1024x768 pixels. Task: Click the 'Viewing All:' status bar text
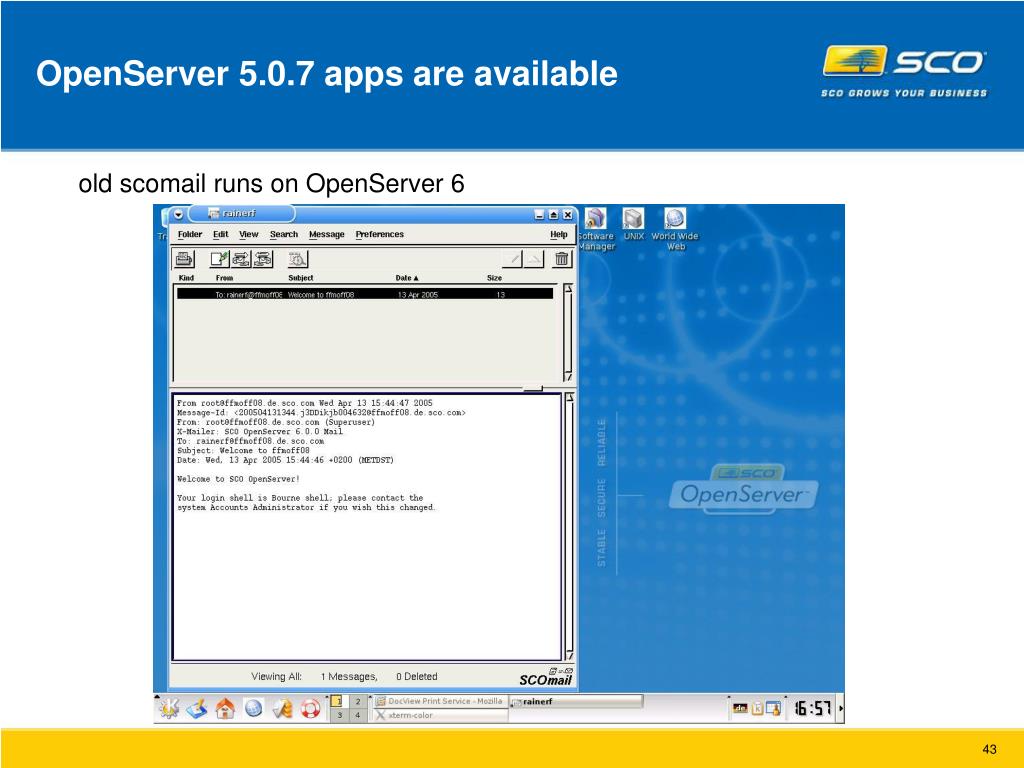click(276, 677)
